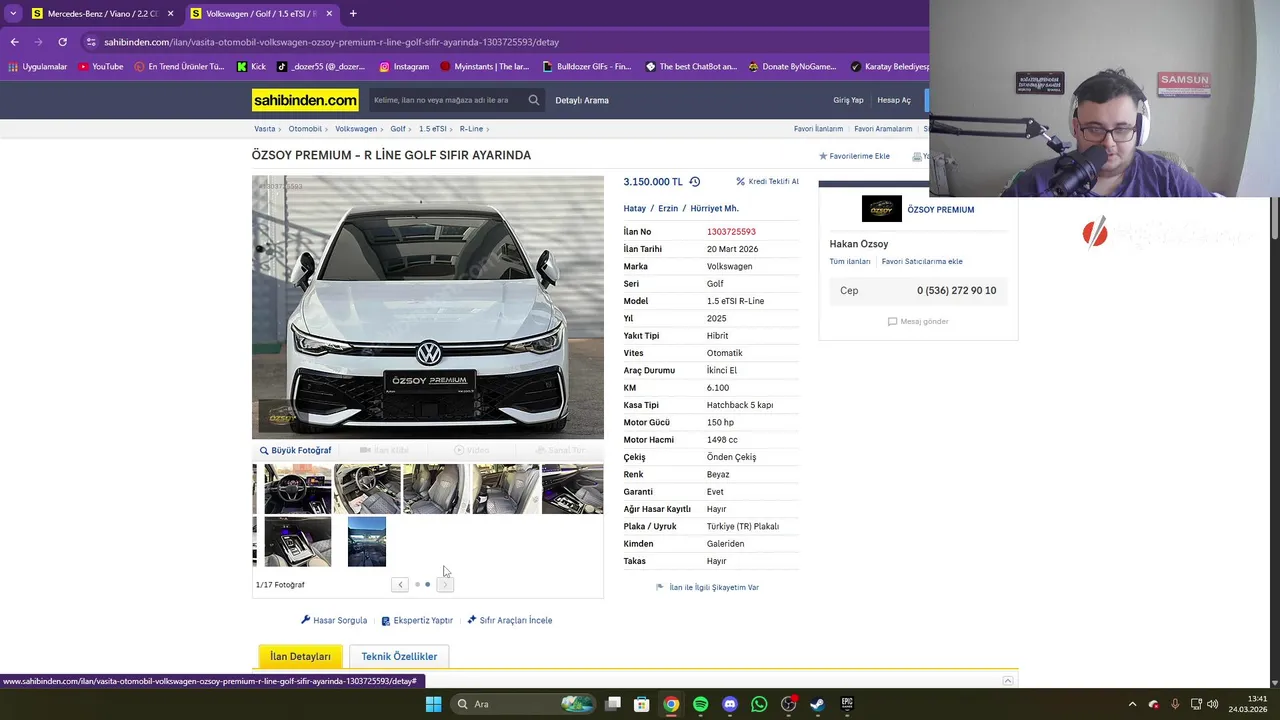Open Discord from the taskbar
The image size is (1280, 720).
coord(730,704)
